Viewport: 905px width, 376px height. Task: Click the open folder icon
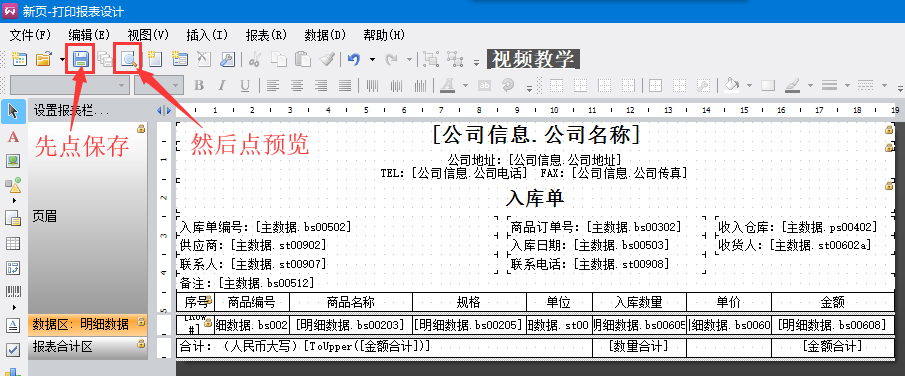click(x=44, y=58)
